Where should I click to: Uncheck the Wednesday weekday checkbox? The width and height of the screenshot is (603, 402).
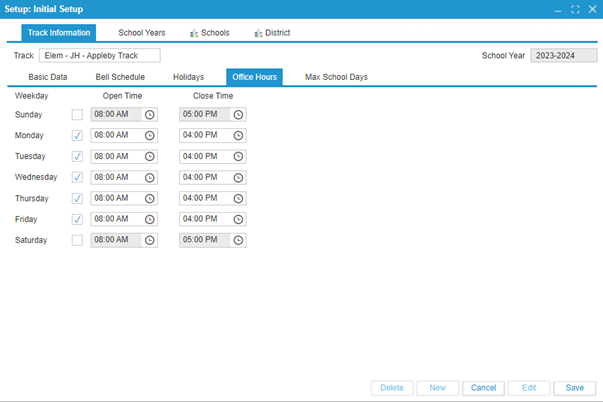77,177
